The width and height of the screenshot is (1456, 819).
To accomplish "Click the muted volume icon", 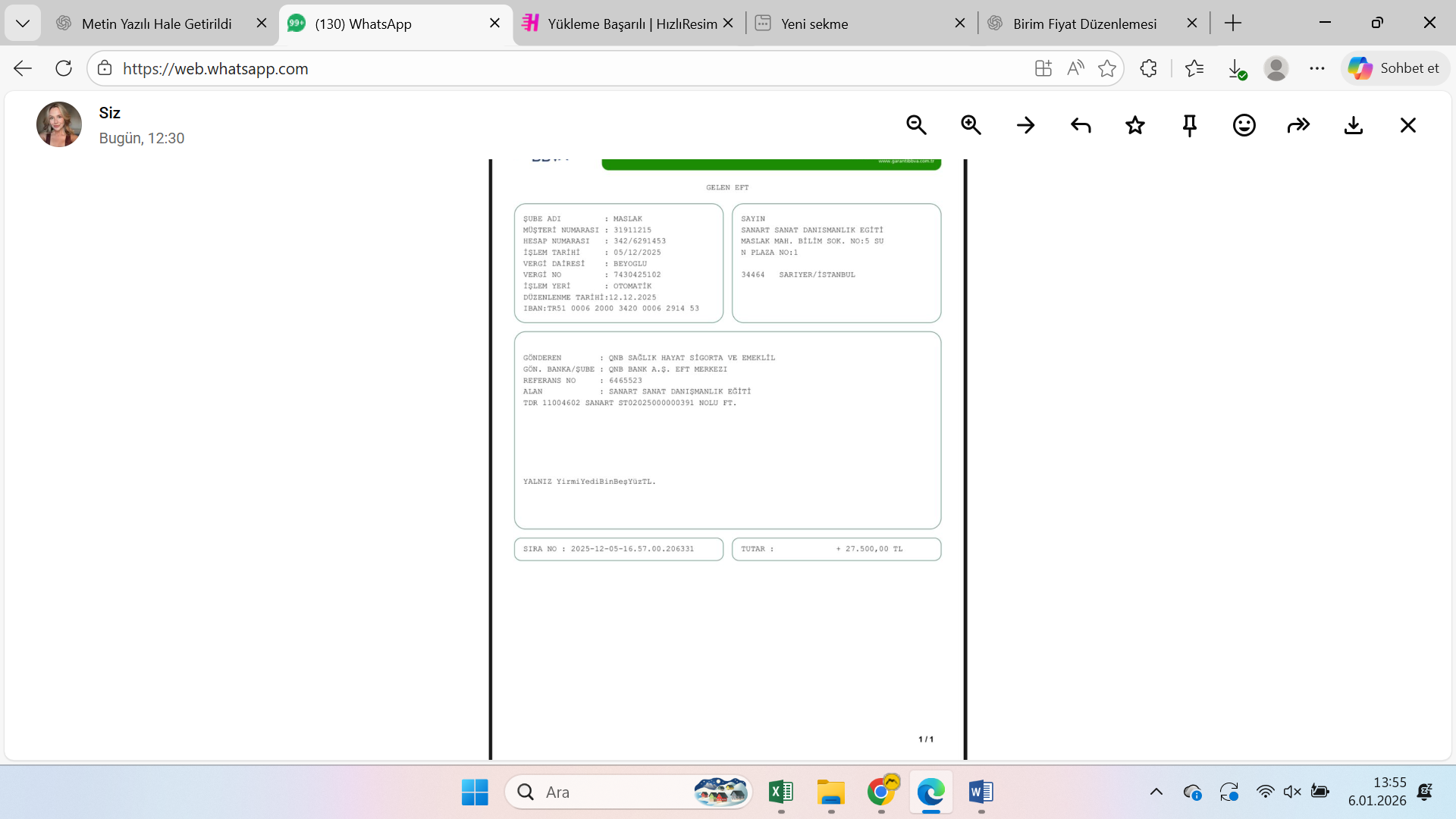I will coord(1292,792).
